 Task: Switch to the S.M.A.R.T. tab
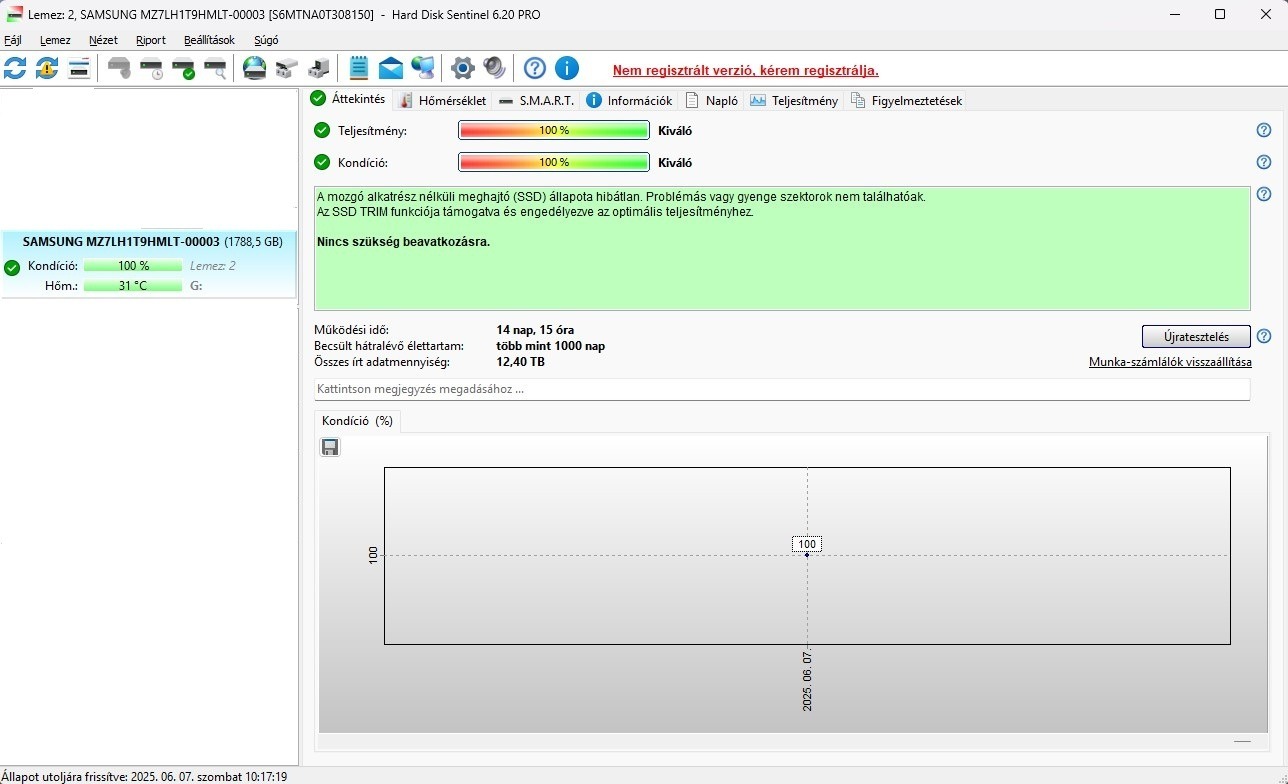(536, 100)
